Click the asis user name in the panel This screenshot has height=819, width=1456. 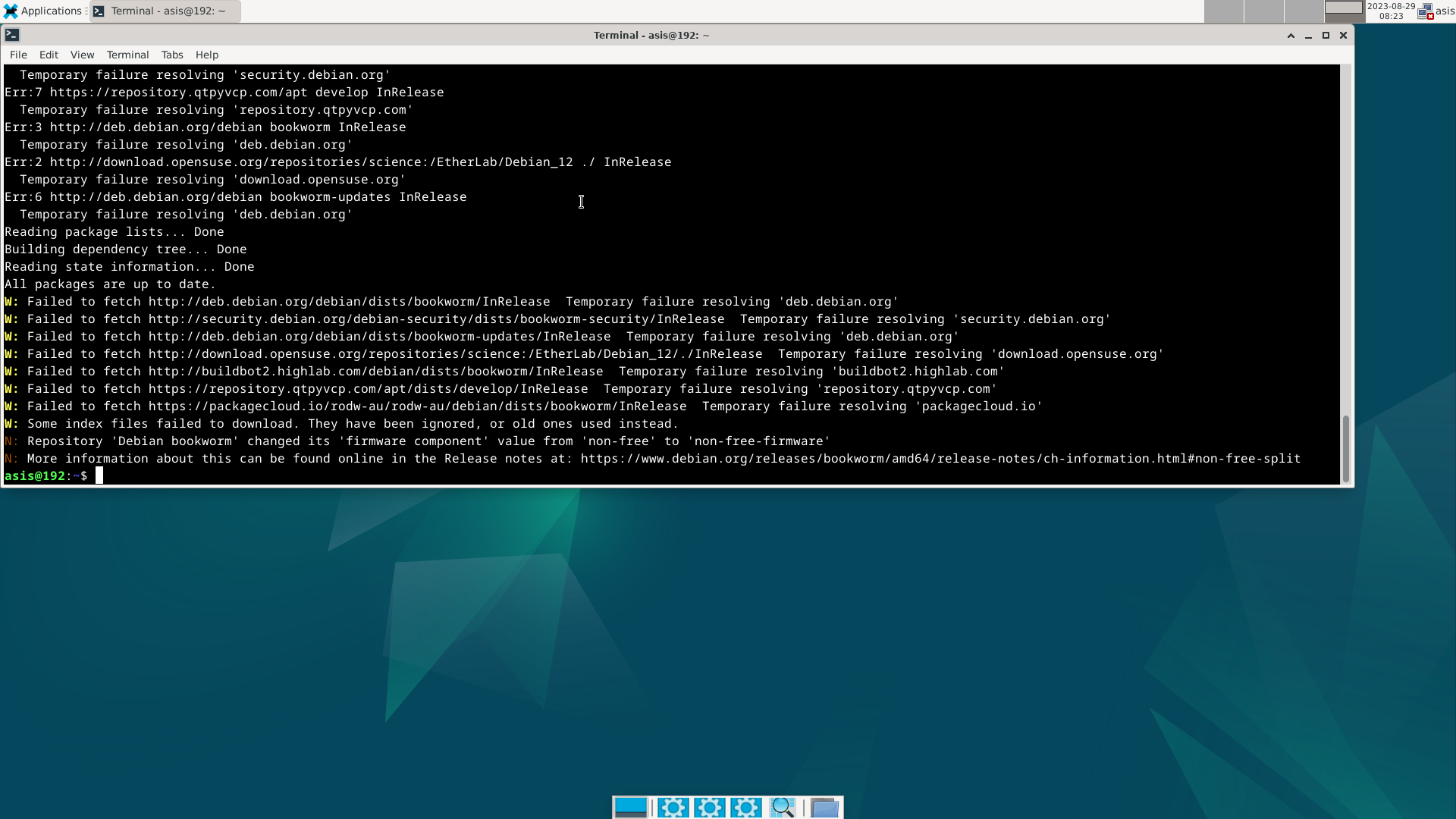[x=1445, y=11]
